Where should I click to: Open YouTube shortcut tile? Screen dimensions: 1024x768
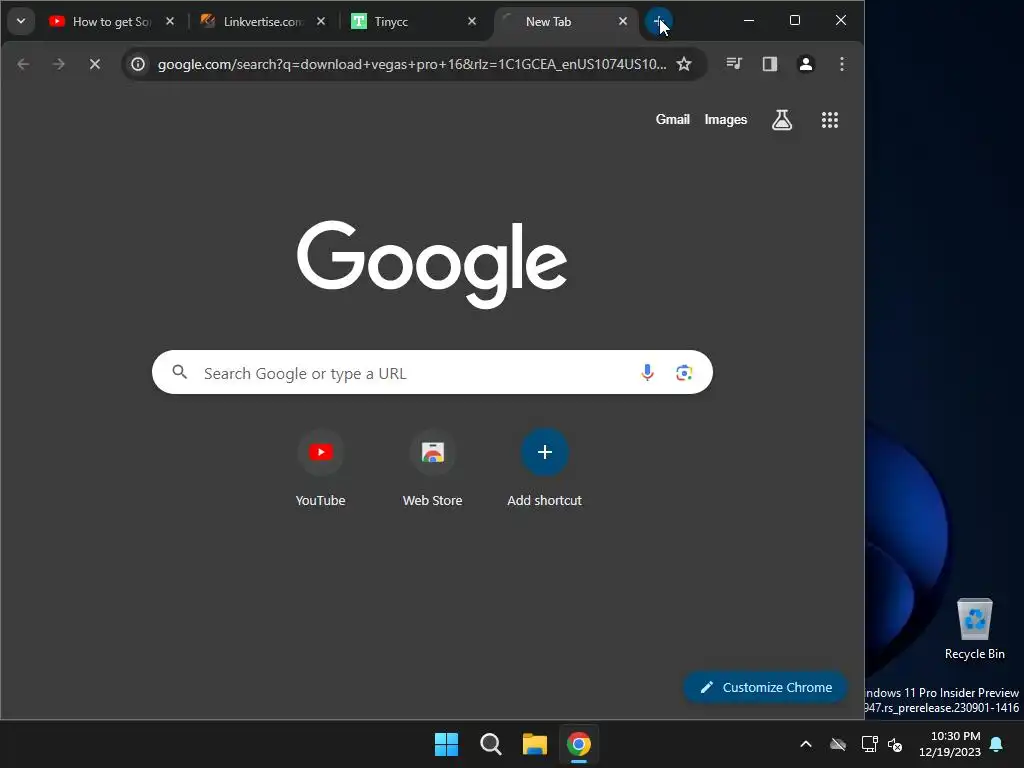[x=320, y=469]
